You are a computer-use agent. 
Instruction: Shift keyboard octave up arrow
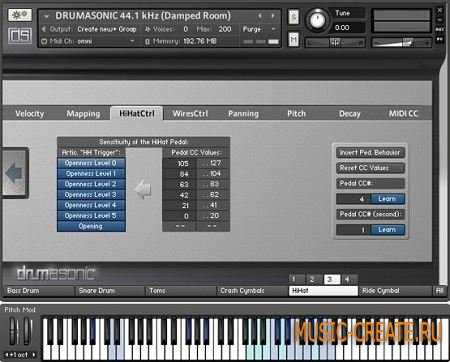tap(34, 355)
